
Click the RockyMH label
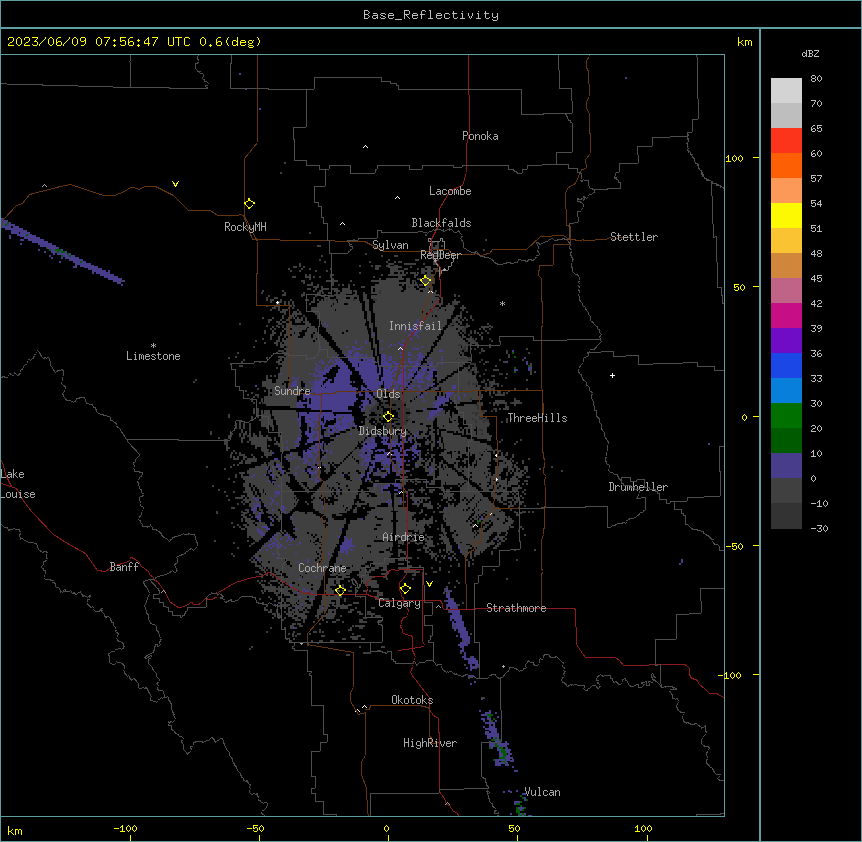point(245,227)
